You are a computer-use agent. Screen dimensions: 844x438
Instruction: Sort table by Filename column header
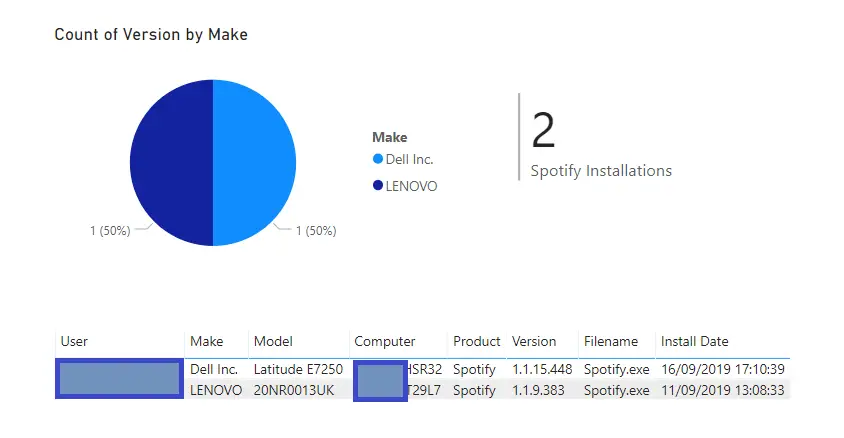(x=611, y=341)
